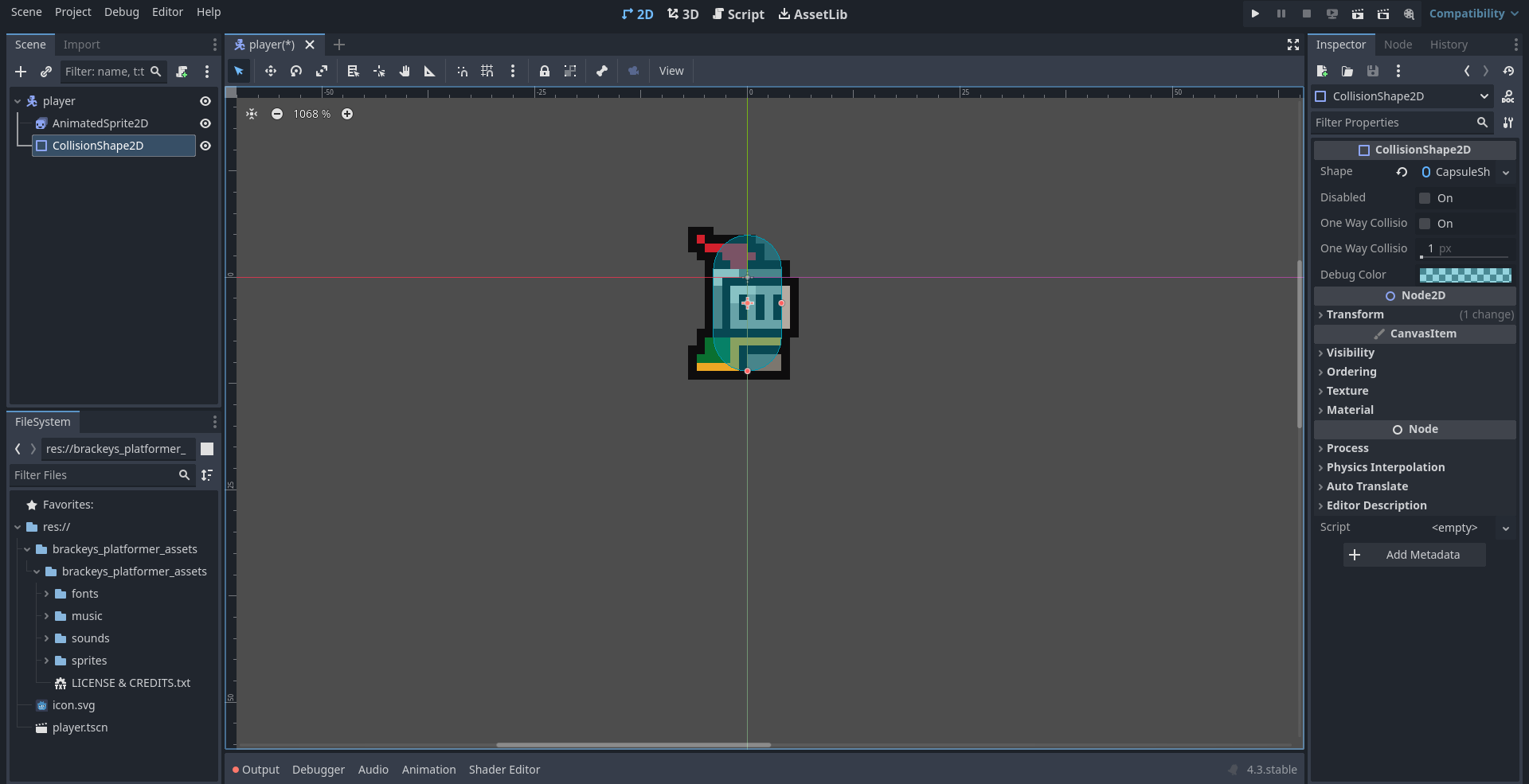Lock the selected node
Viewport: 1529px width, 784px height.
[x=545, y=71]
